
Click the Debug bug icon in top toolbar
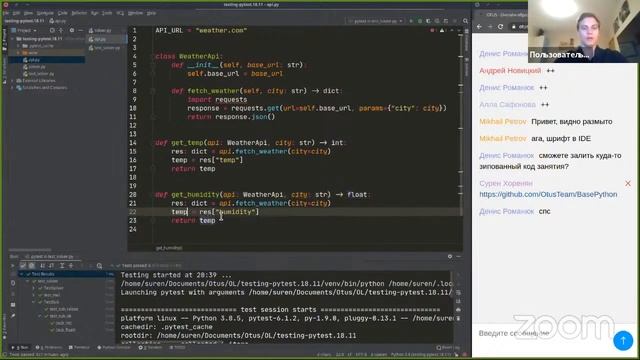coord(420,21)
